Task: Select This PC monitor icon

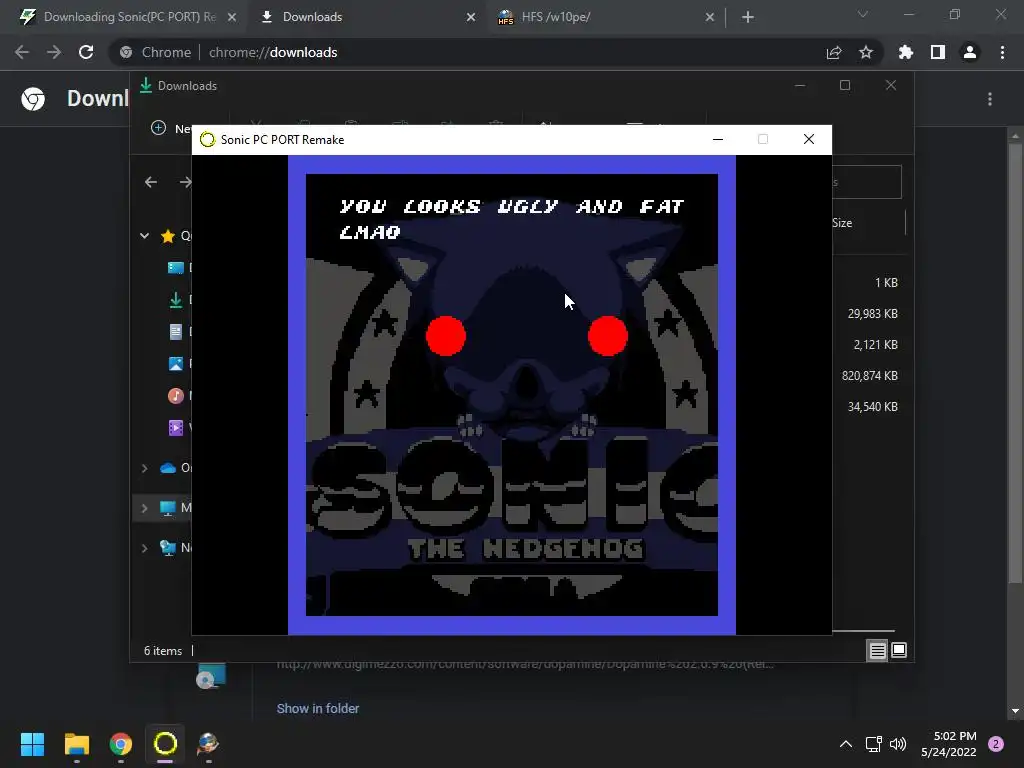Action: pos(168,508)
